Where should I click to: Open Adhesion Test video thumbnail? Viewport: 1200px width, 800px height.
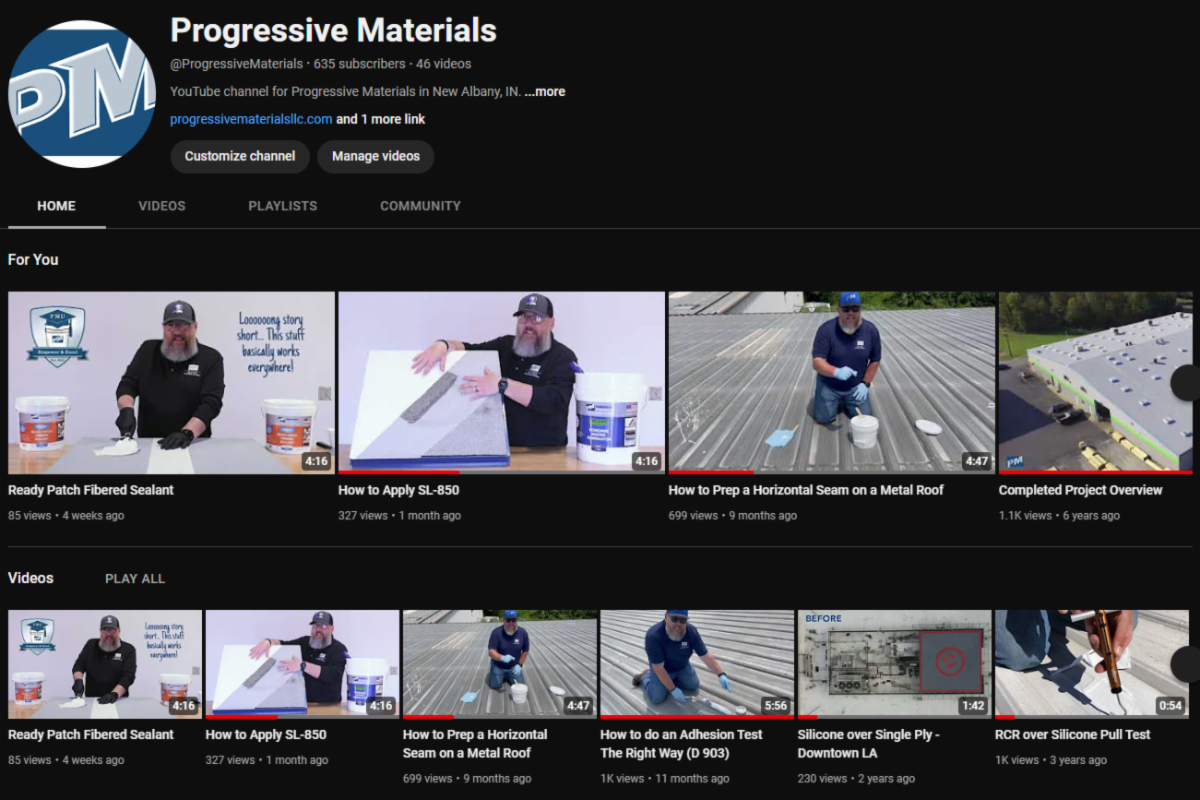click(x=697, y=665)
